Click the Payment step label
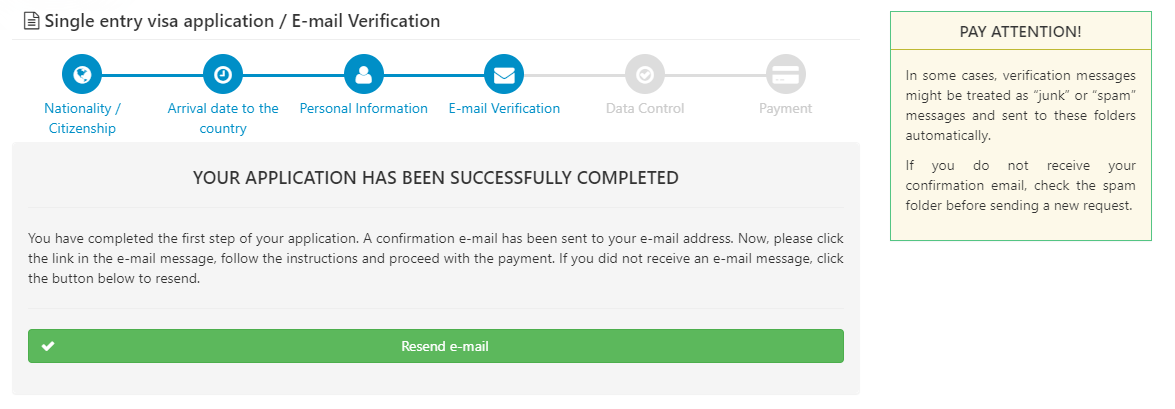The height and width of the screenshot is (409, 1175). coord(786,108)
